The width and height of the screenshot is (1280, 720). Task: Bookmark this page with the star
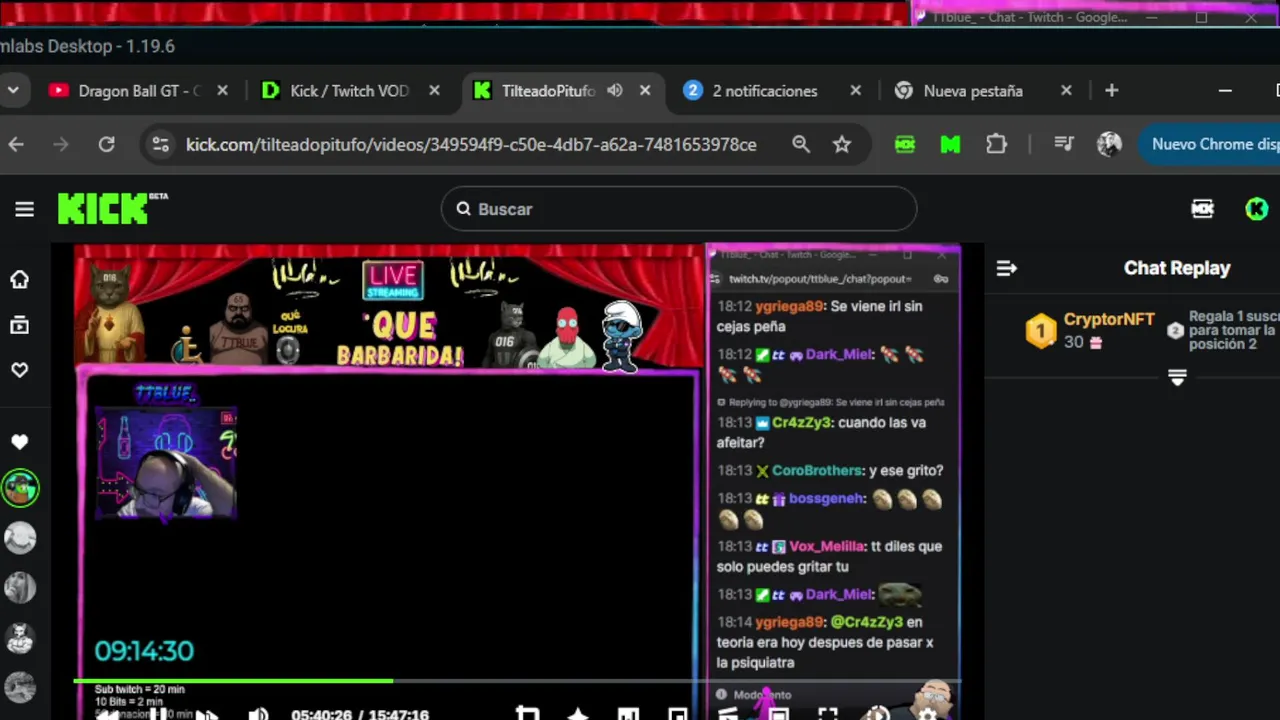[842, 144]
